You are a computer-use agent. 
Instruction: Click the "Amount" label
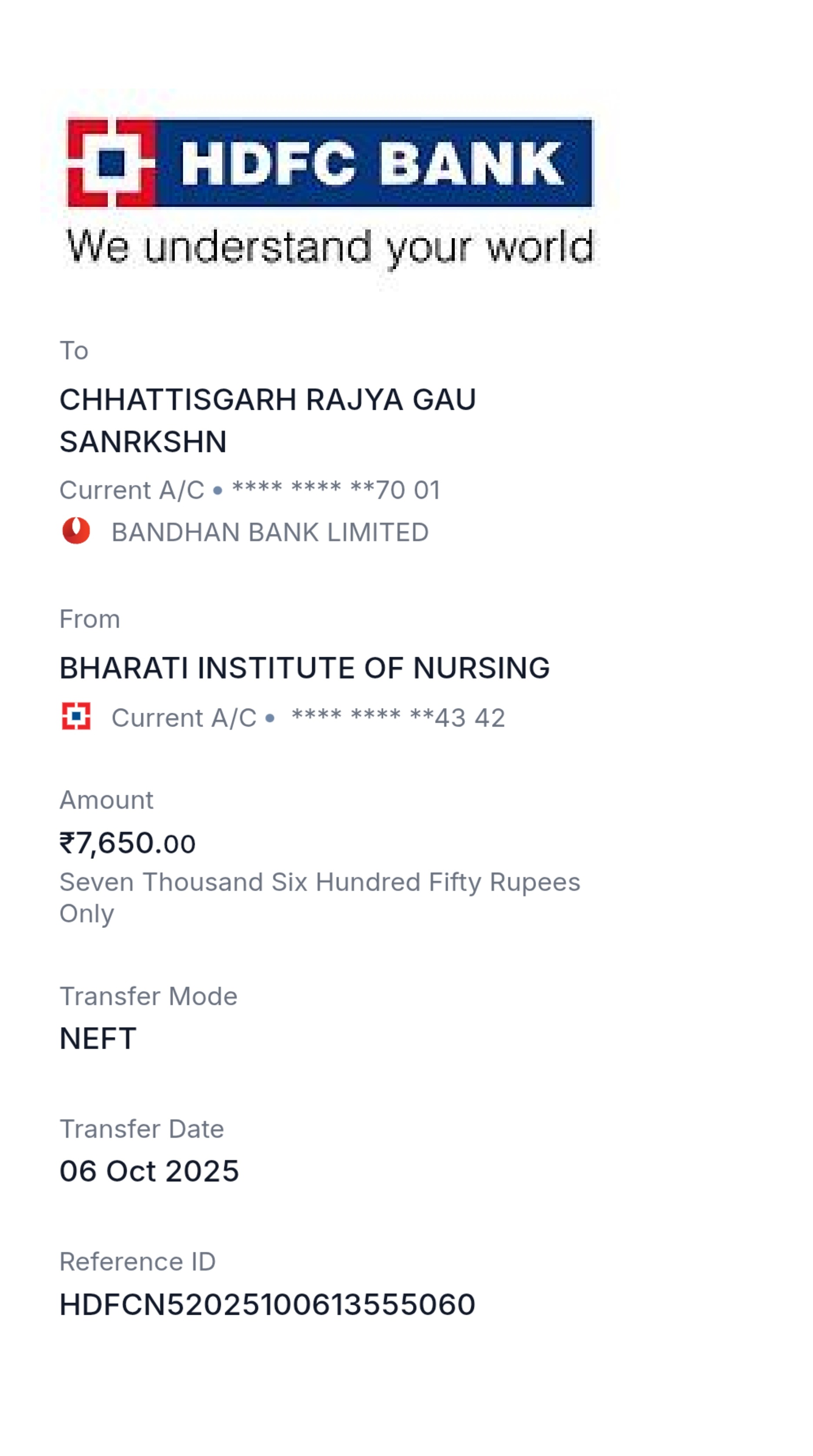106,800
